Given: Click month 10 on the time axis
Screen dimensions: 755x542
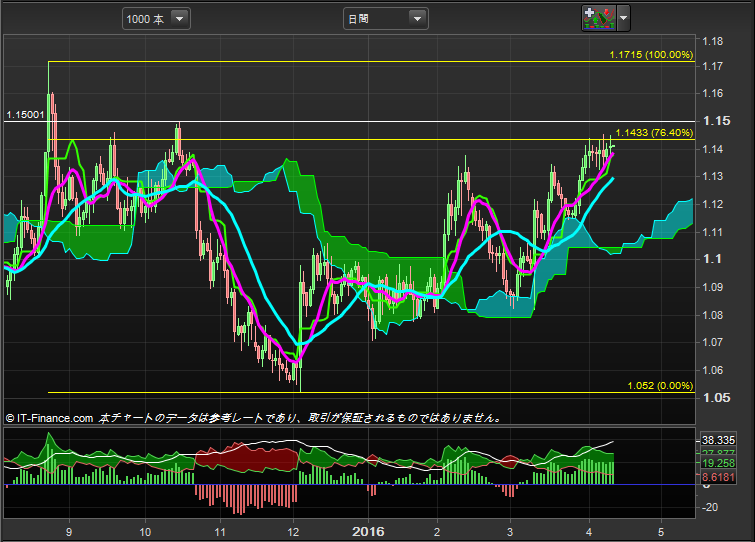Looking at the screenshot, I should pos(145,532).
